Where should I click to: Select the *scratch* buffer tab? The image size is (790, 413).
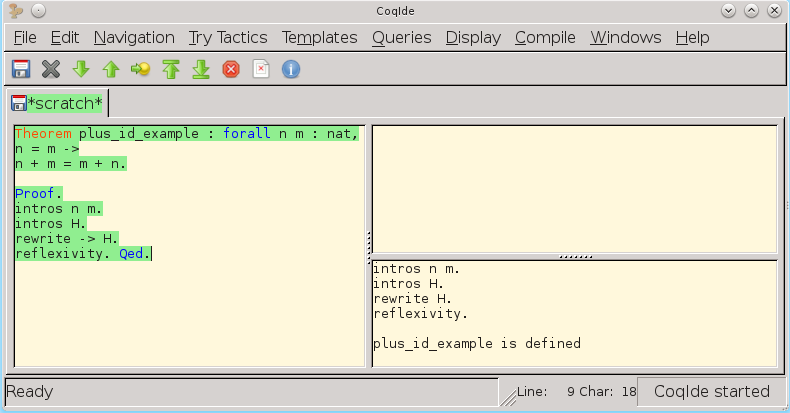(57, 103)
